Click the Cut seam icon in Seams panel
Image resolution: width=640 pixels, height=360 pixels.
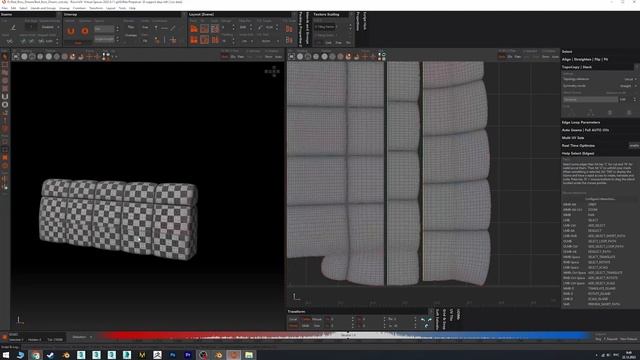13,28
